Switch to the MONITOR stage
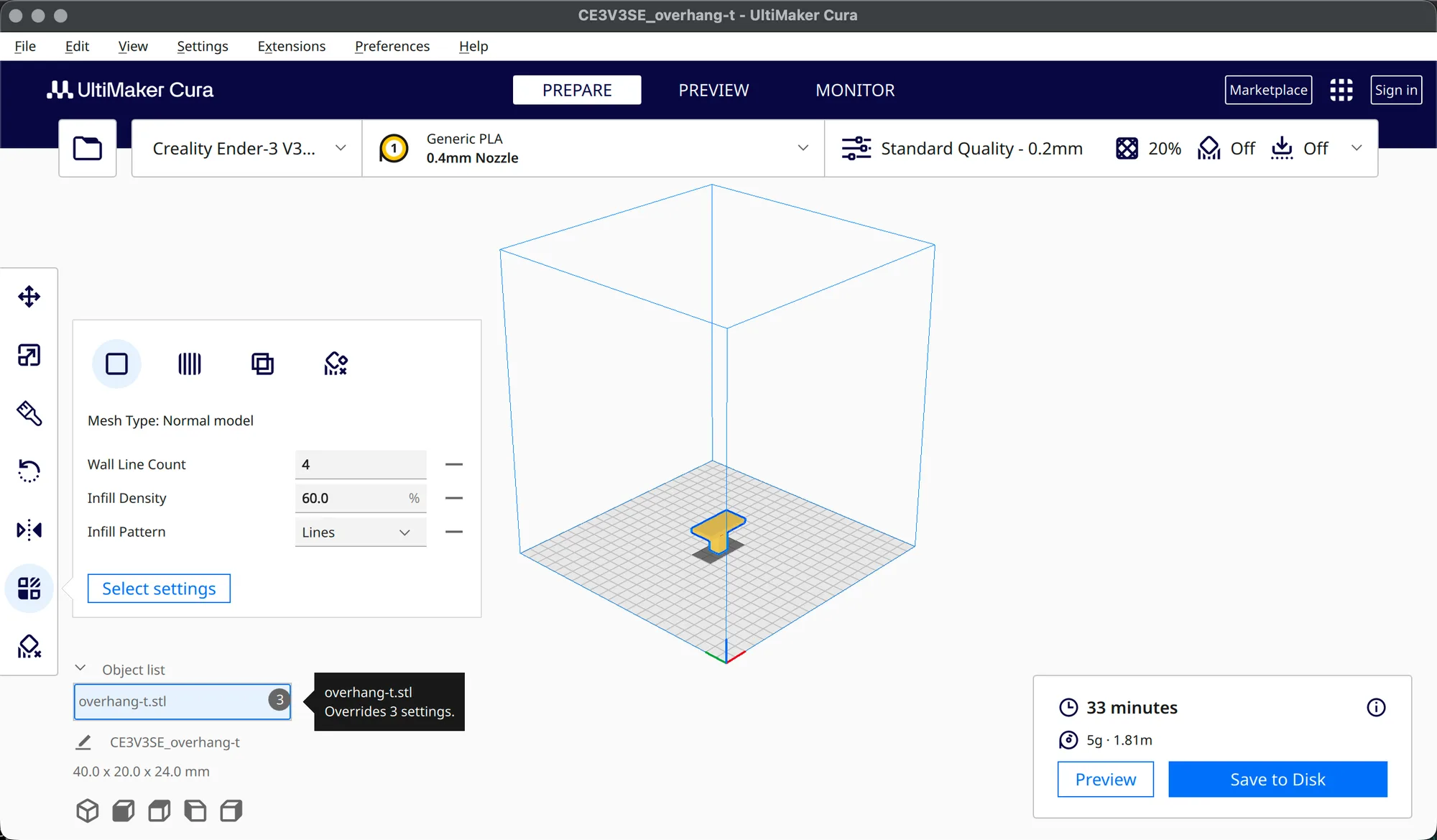Viewport: 1437px width, 840px height. (855, 90)
